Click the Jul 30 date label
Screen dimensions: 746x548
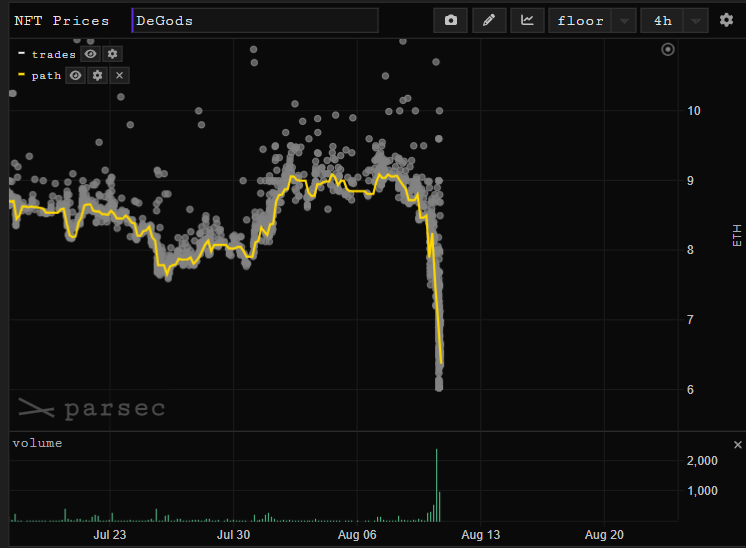[x=234, y=535]
